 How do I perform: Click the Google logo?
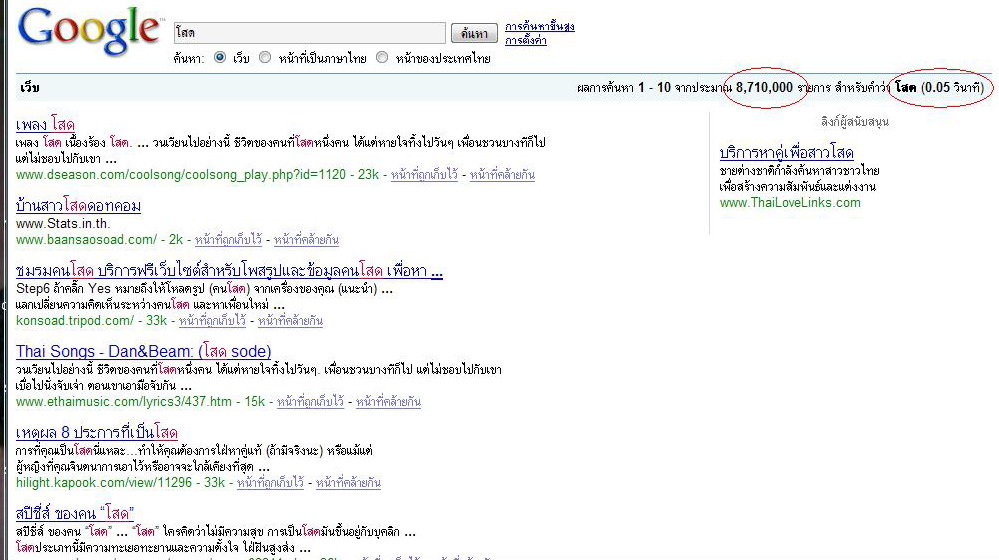[x=89, y=31]
